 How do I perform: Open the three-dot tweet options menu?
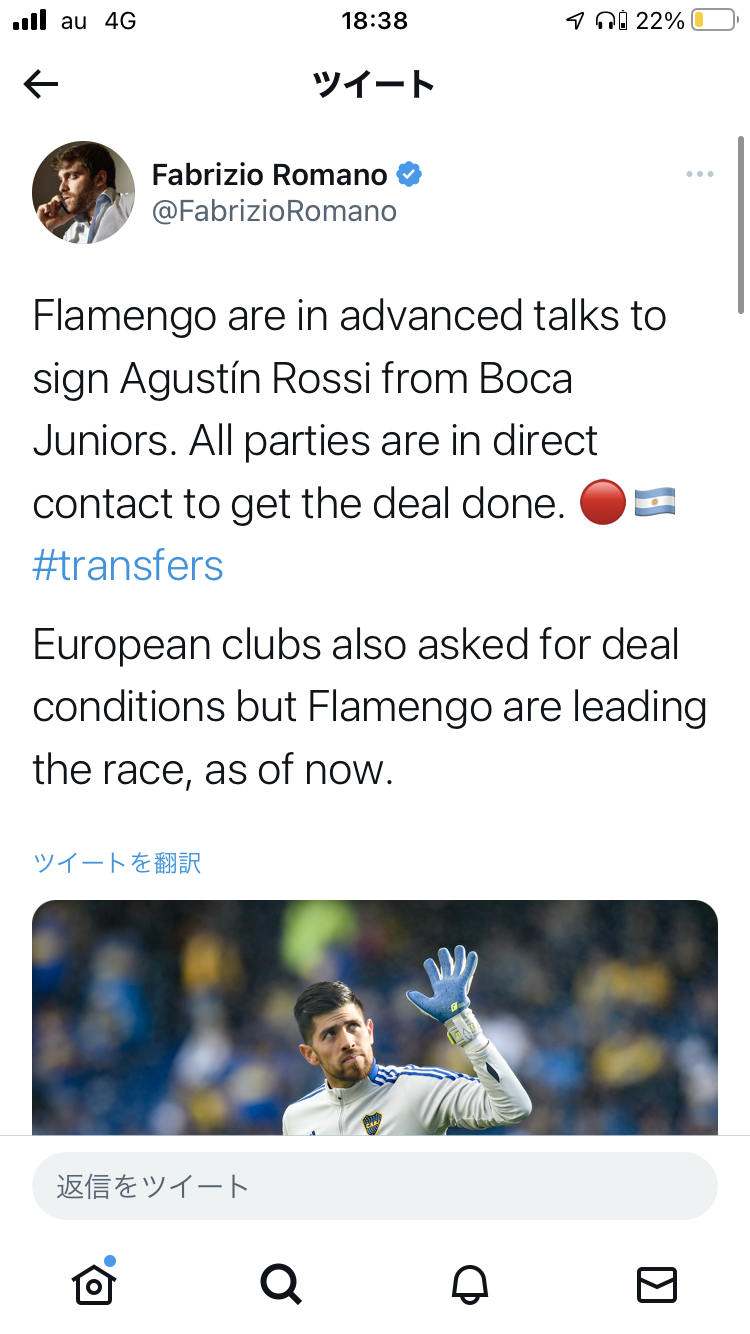[700, 175]
